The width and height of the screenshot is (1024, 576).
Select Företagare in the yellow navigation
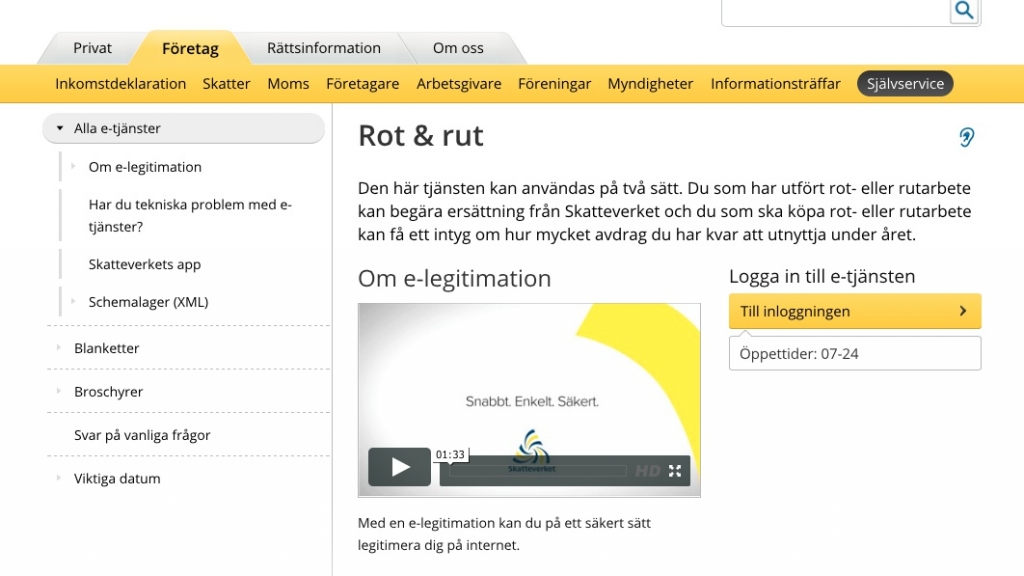tap(362, 84)
